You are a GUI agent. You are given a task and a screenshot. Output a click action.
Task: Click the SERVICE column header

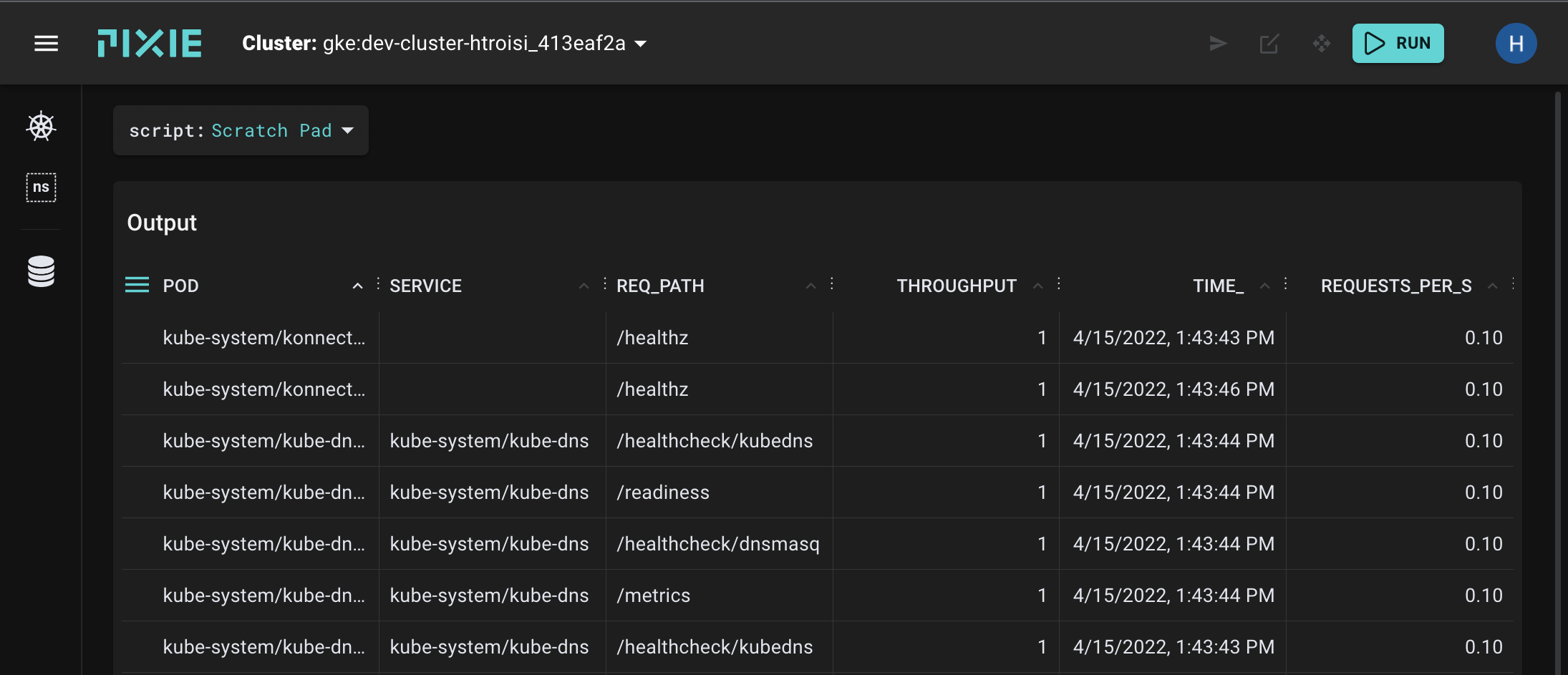point(425,286)
